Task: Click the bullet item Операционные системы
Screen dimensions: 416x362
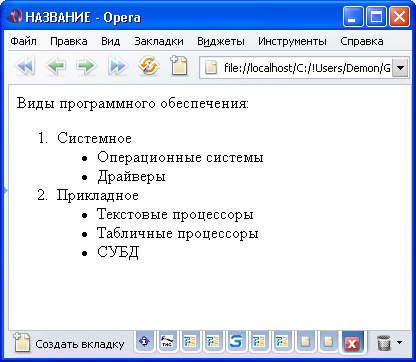Action: click(180, 157)
